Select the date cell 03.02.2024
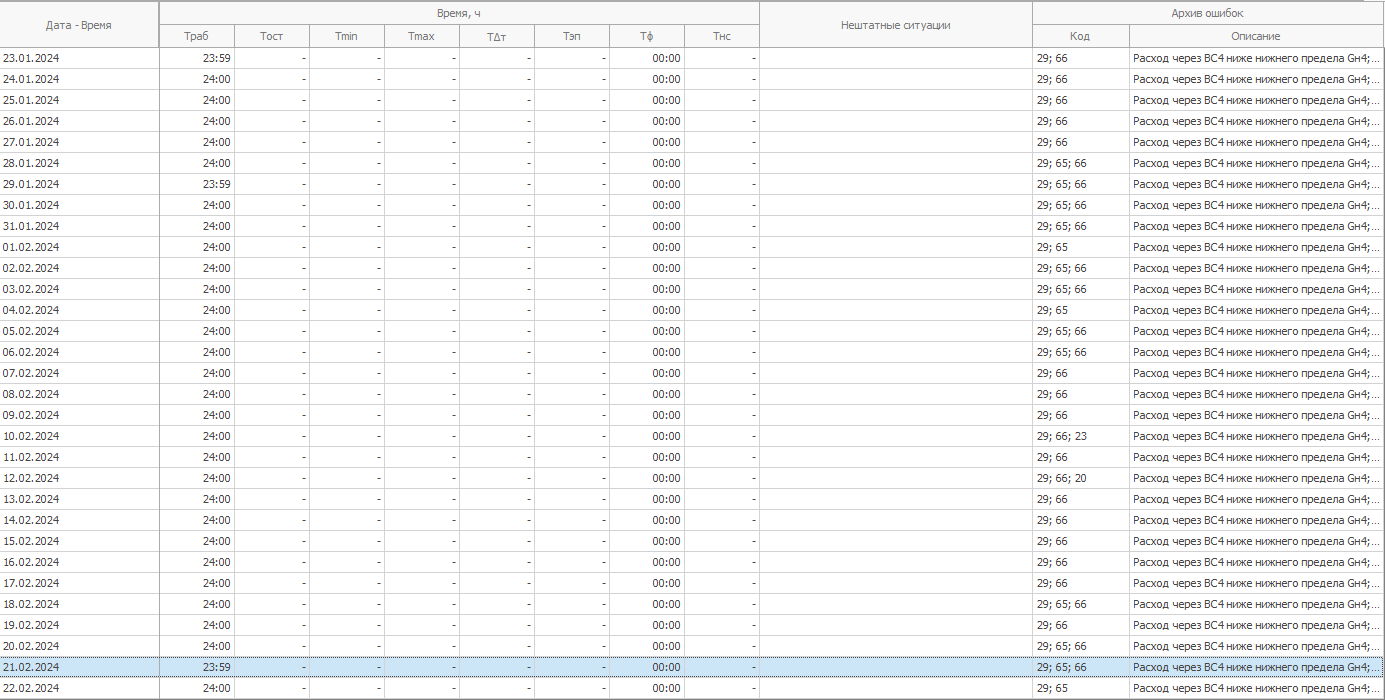 click(x=79, y=289)
